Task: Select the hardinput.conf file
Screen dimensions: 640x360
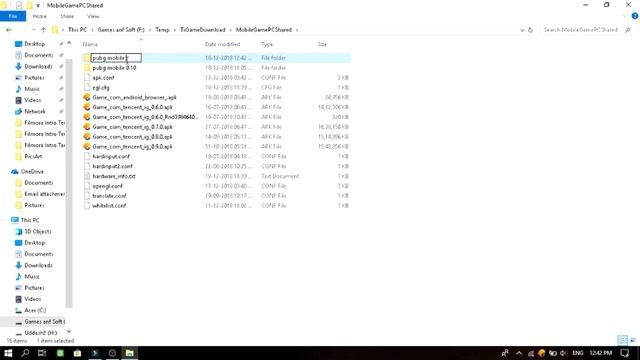Action: click(111, 156)
